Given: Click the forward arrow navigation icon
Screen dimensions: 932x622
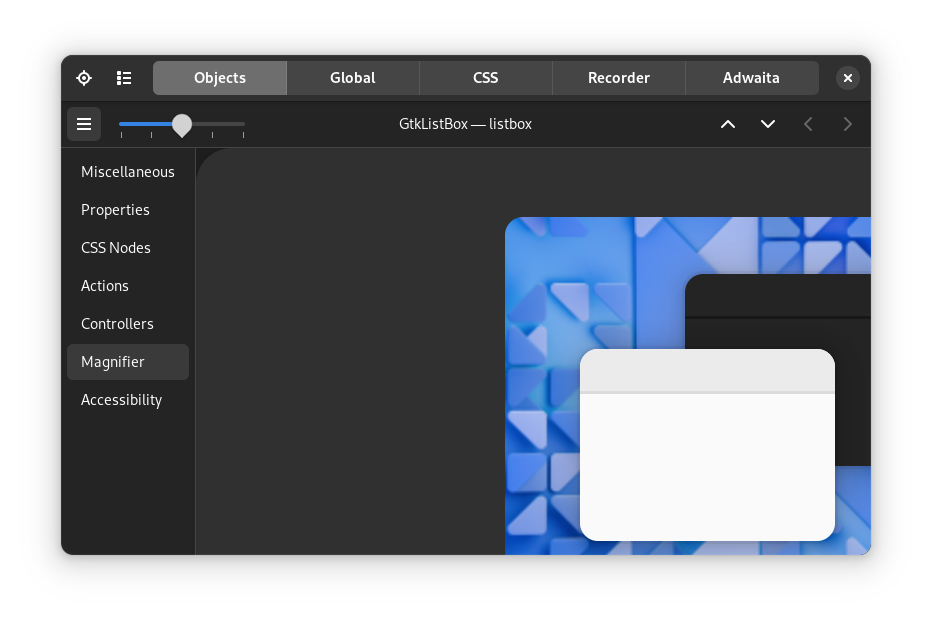Looking at the screenshot, I should [847, 124].
